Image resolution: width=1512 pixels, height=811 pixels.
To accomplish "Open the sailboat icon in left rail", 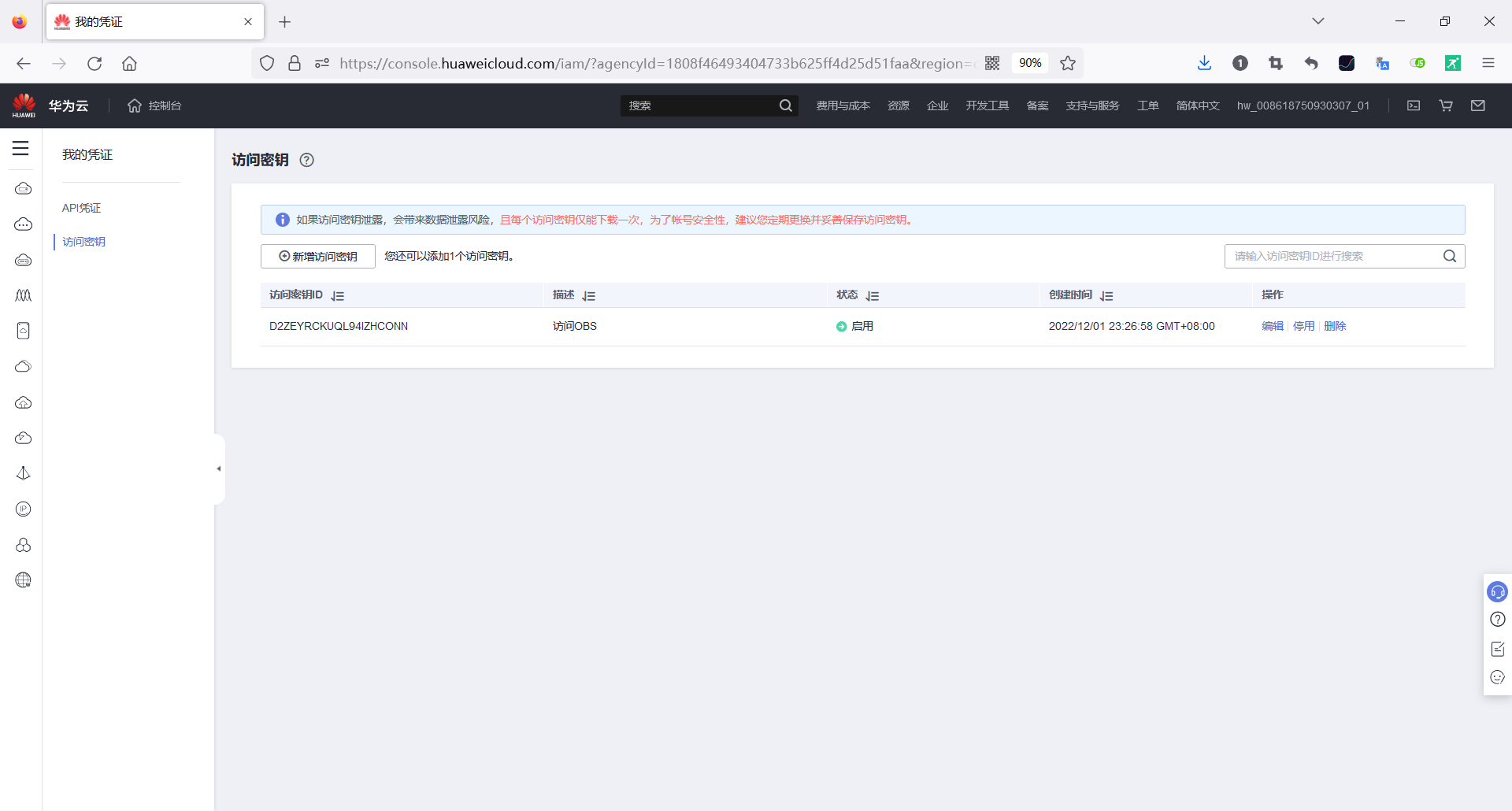I will [x=24, y=473].
